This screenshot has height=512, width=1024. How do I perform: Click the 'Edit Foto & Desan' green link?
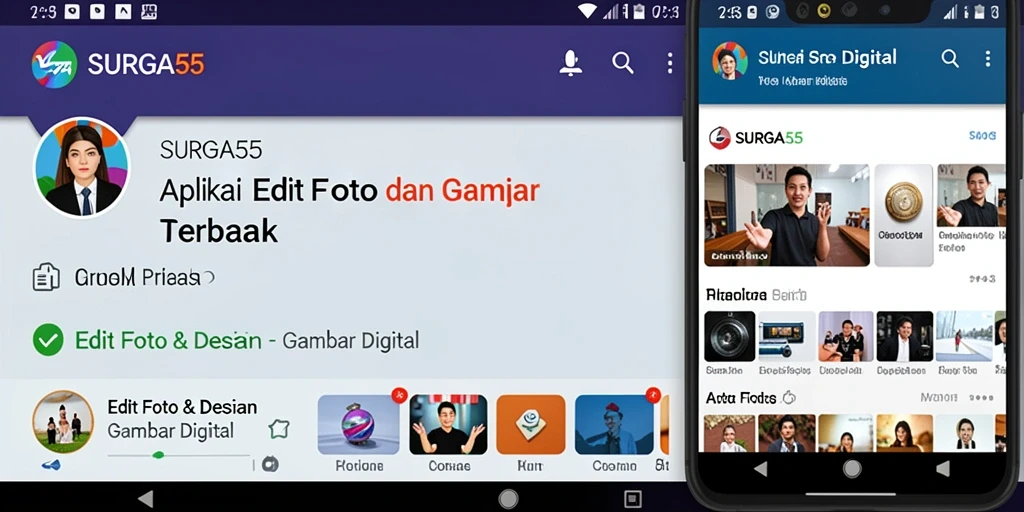[168, 340]
